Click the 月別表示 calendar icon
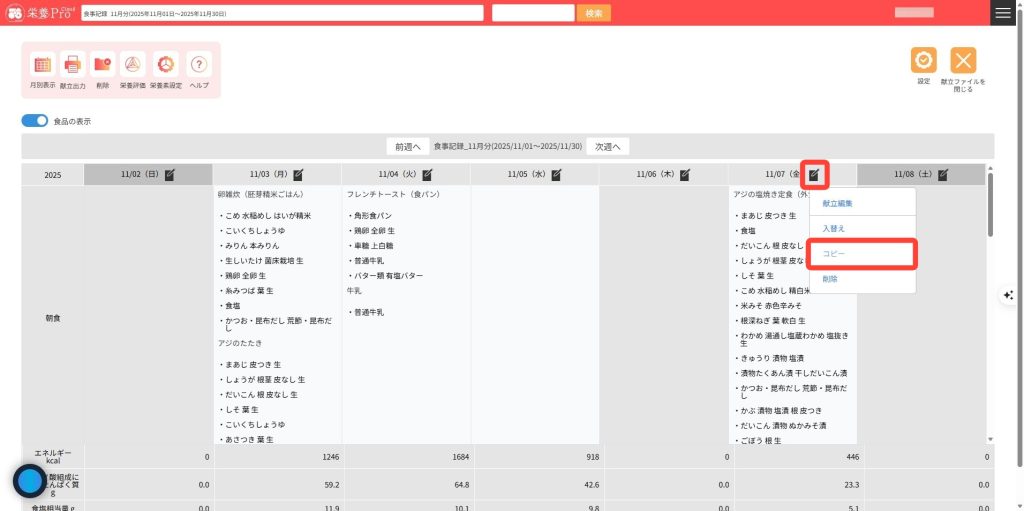Image resolution: width=1024 pixels, height=511 pixels. click(x=43, y=65)
